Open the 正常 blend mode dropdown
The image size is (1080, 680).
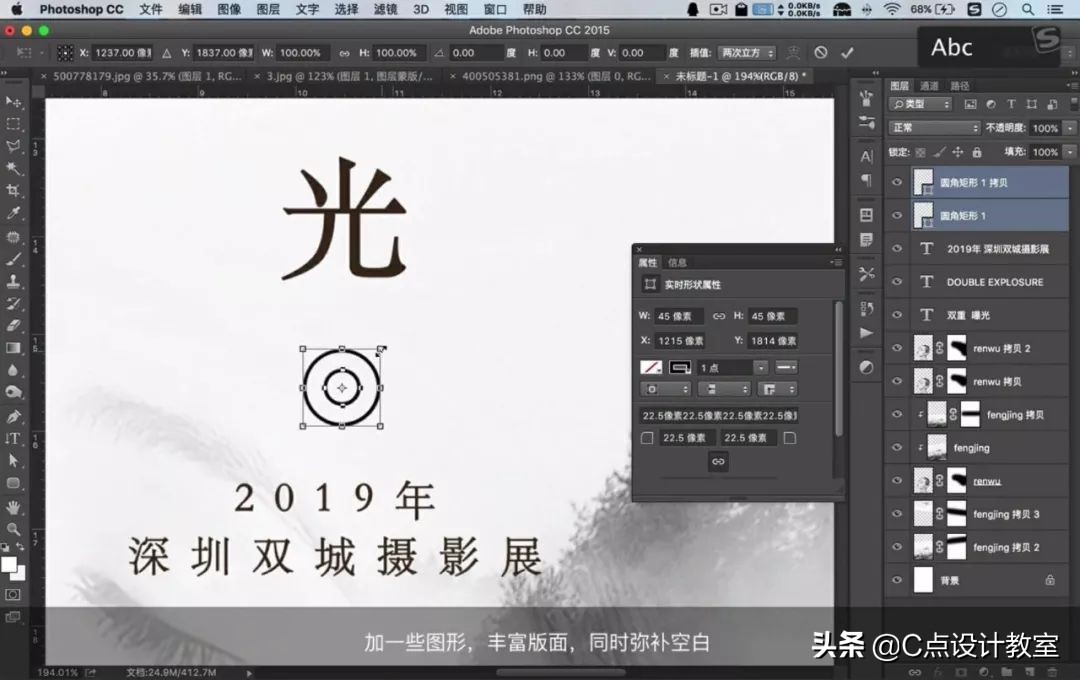tap(933, 127)
